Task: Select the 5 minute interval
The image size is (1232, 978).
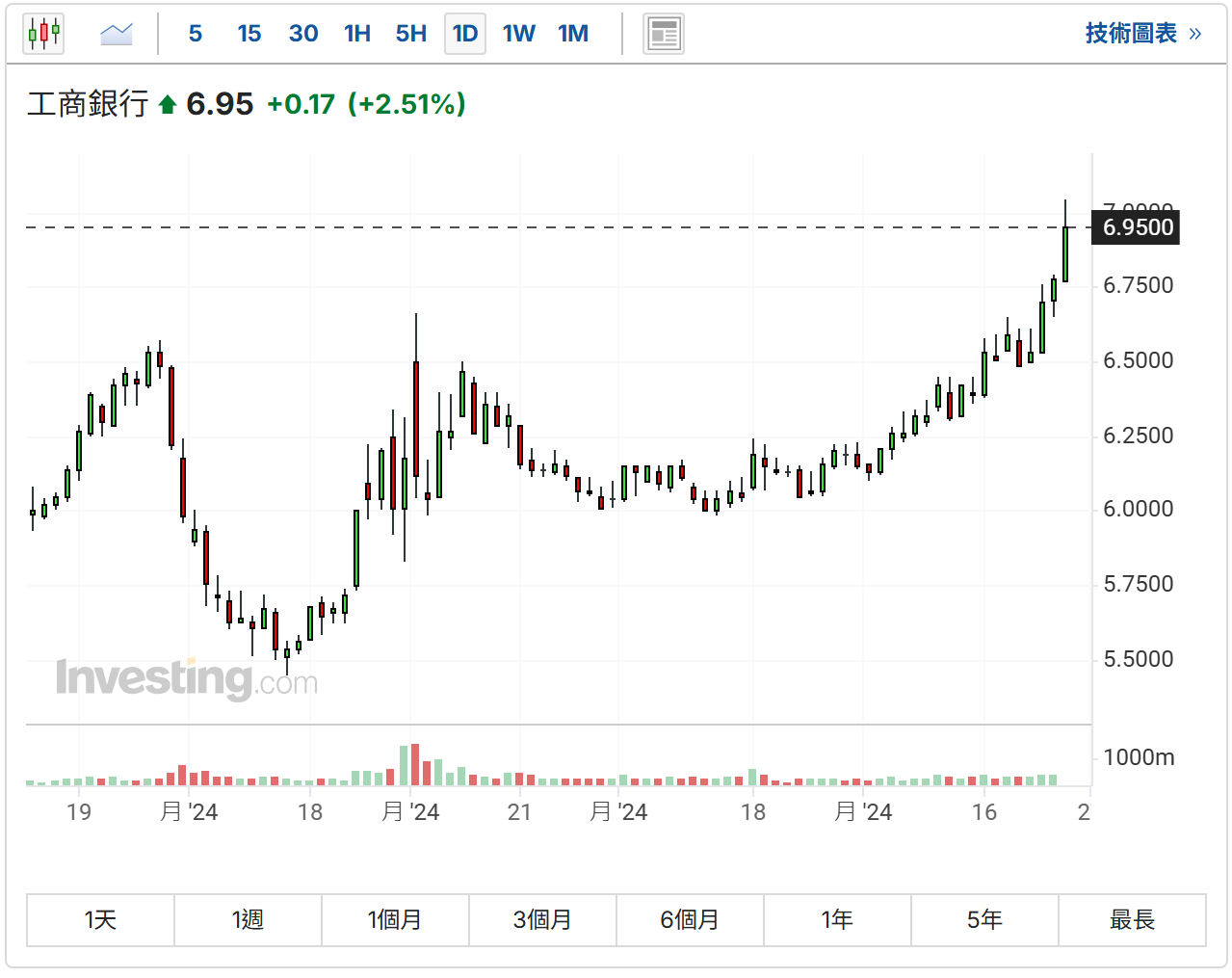Action: tap(196, 34)
